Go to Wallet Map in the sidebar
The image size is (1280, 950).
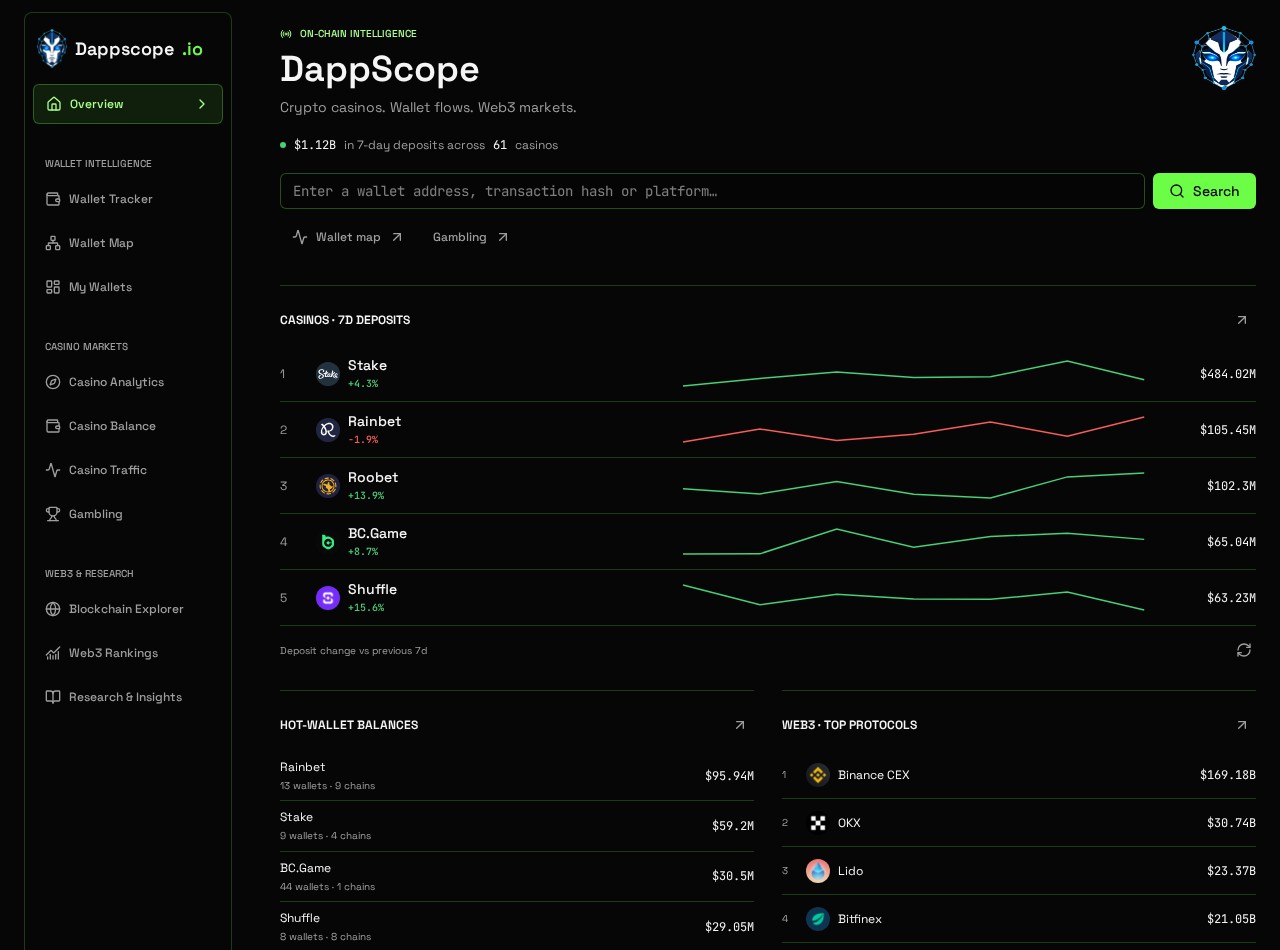(128, 243)
